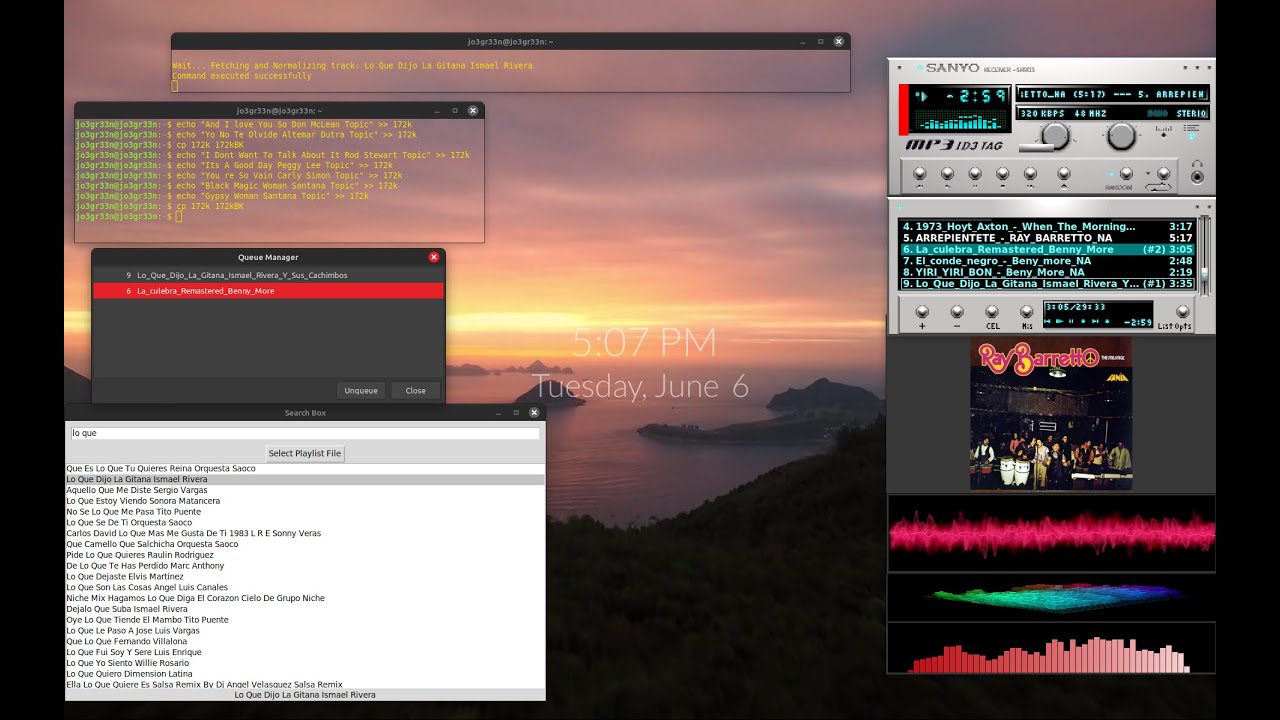1280x720 pixels.
Task: Click the plus add knob in playlist
Action: pyautogui.click(x=922, y=312)
